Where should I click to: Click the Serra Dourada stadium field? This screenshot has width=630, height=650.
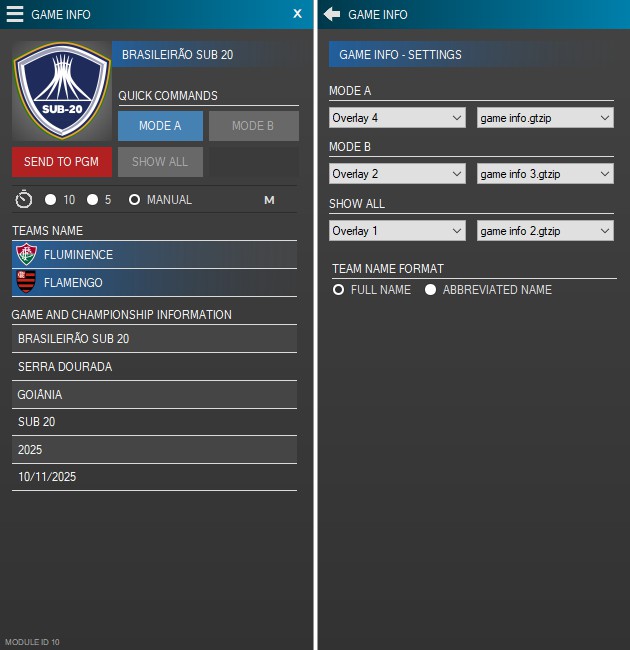click(x=155, y=367)
